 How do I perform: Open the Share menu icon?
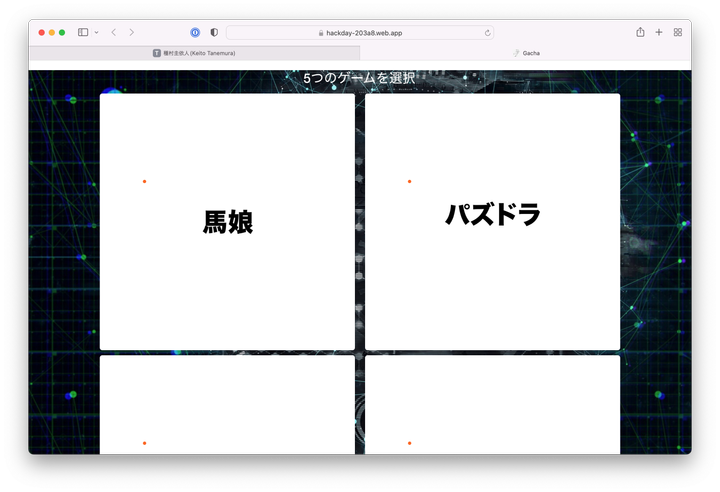pos(640,32)
